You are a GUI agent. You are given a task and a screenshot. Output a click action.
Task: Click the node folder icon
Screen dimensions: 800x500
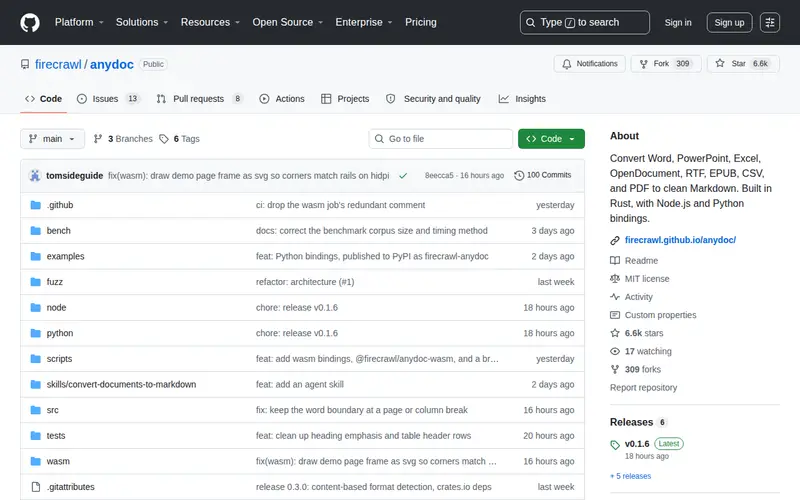point(35,308)
